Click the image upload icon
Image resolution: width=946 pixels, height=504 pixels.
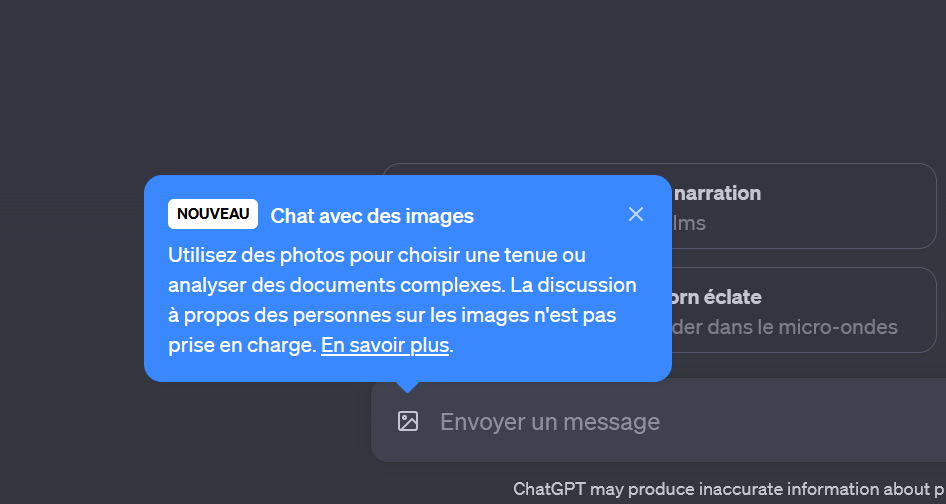click(x=408, y=421)
